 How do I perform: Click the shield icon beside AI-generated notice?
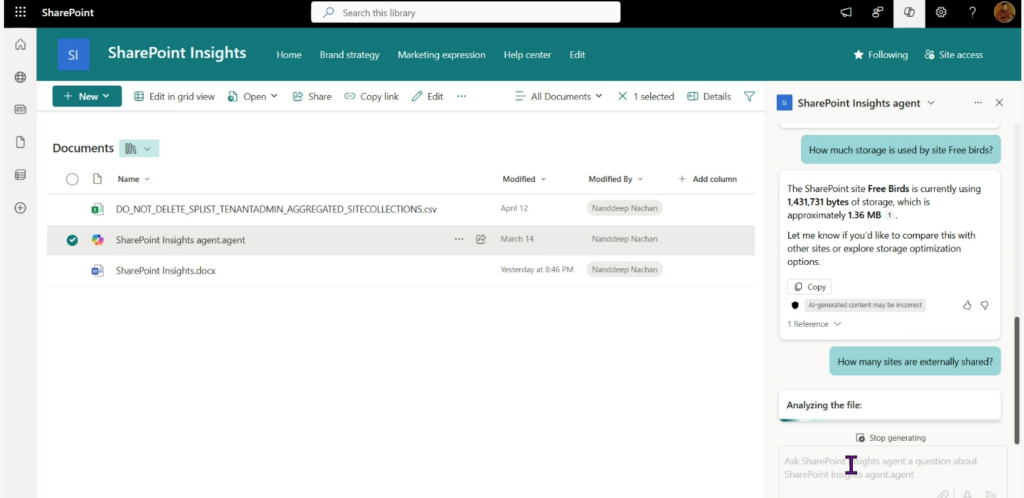[795, 305]
